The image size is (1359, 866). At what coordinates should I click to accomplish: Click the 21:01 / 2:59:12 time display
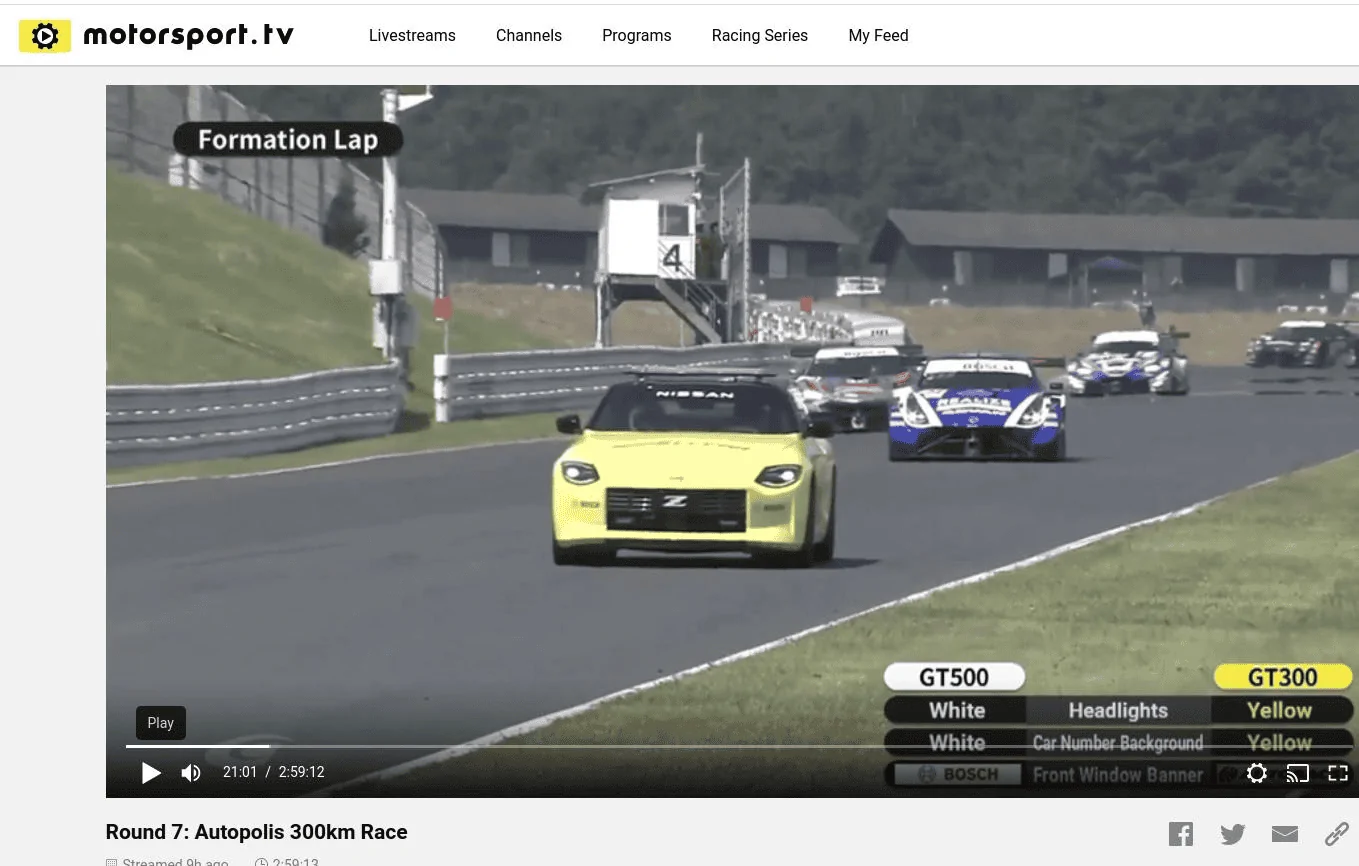click(x=274, y=772)
